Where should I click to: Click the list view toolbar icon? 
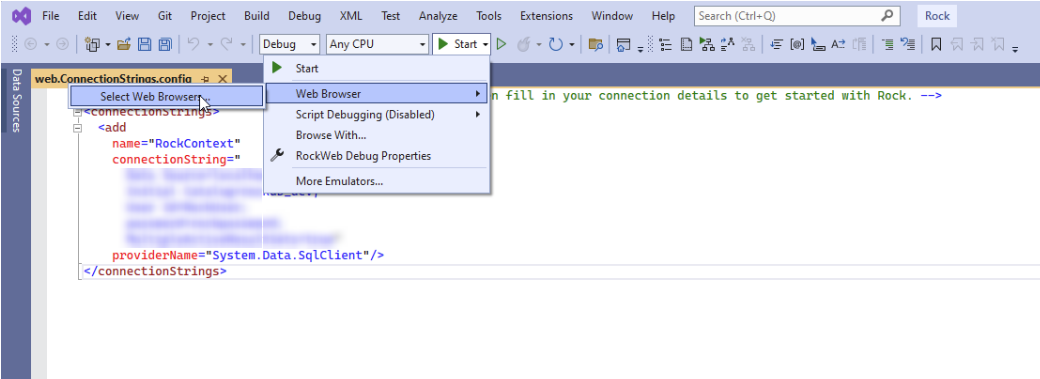(x=666, y=44)
